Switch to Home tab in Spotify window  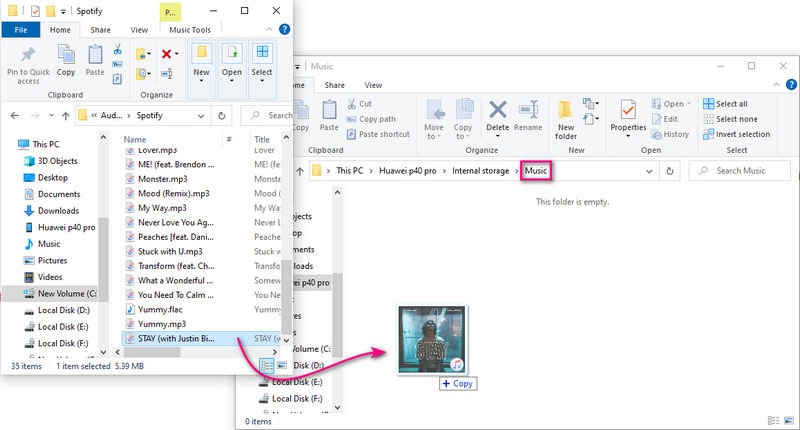(60, 30)
